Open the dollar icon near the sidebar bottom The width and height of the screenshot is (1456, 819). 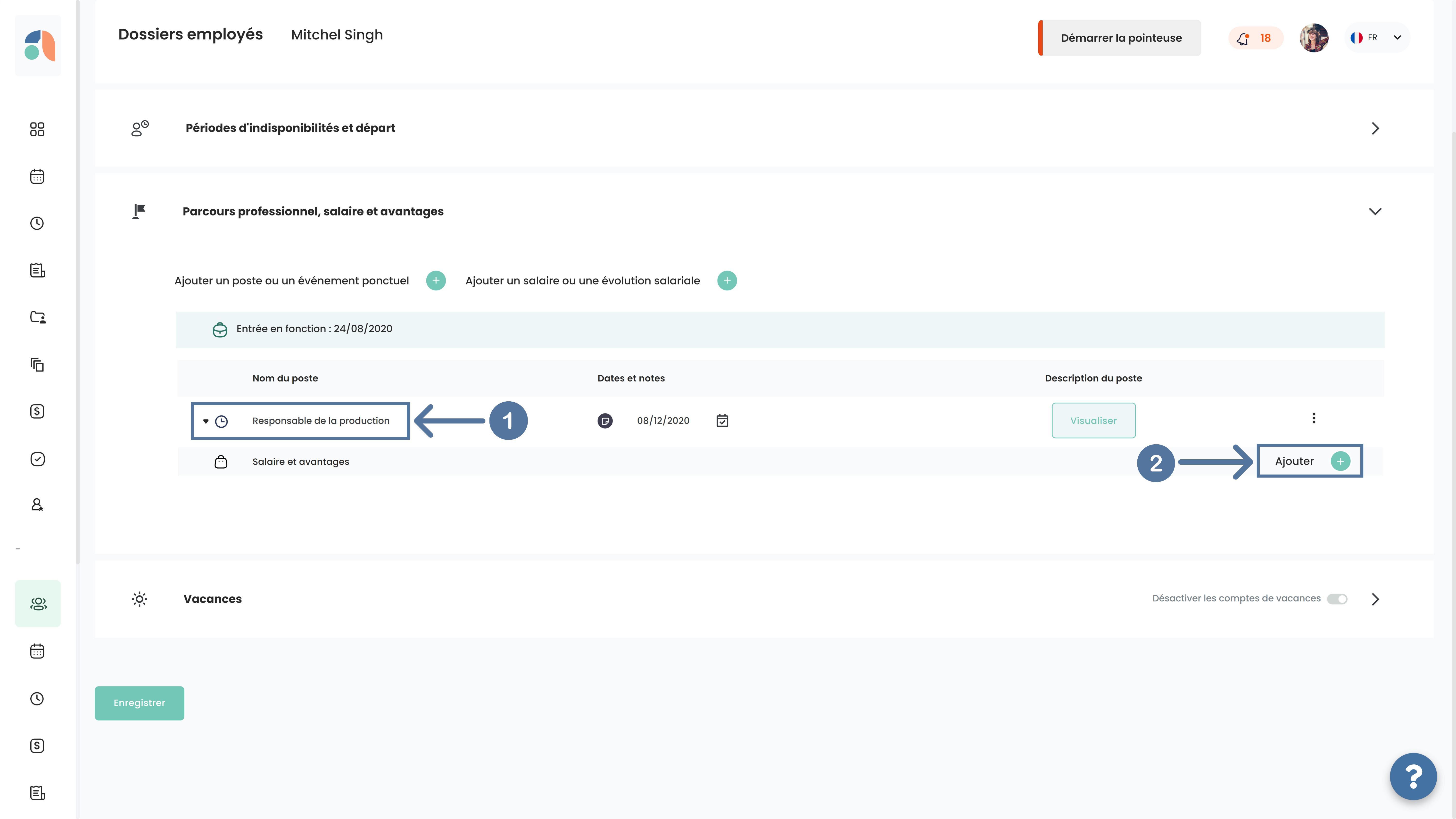pos(37,745)
